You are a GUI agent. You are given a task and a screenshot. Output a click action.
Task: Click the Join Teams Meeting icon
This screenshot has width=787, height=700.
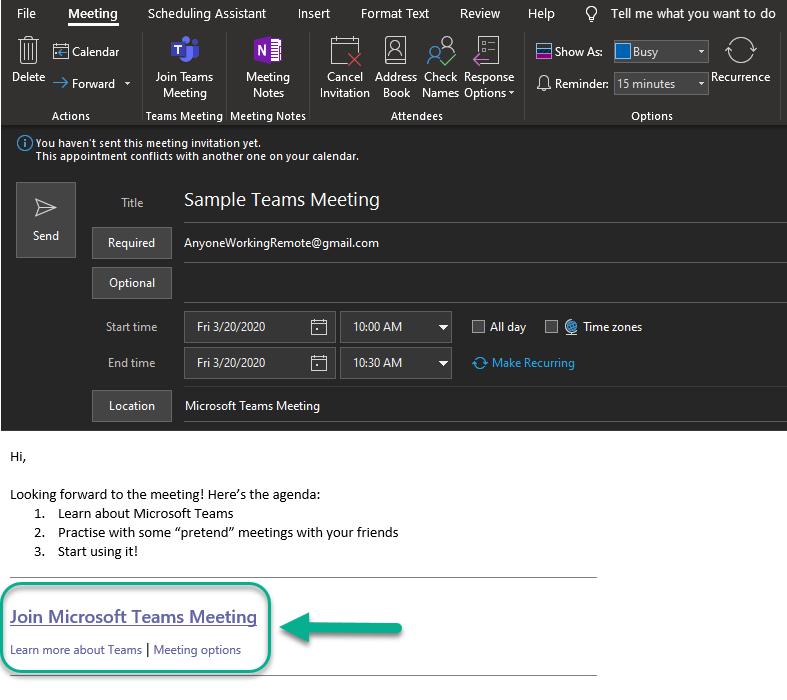184,49
